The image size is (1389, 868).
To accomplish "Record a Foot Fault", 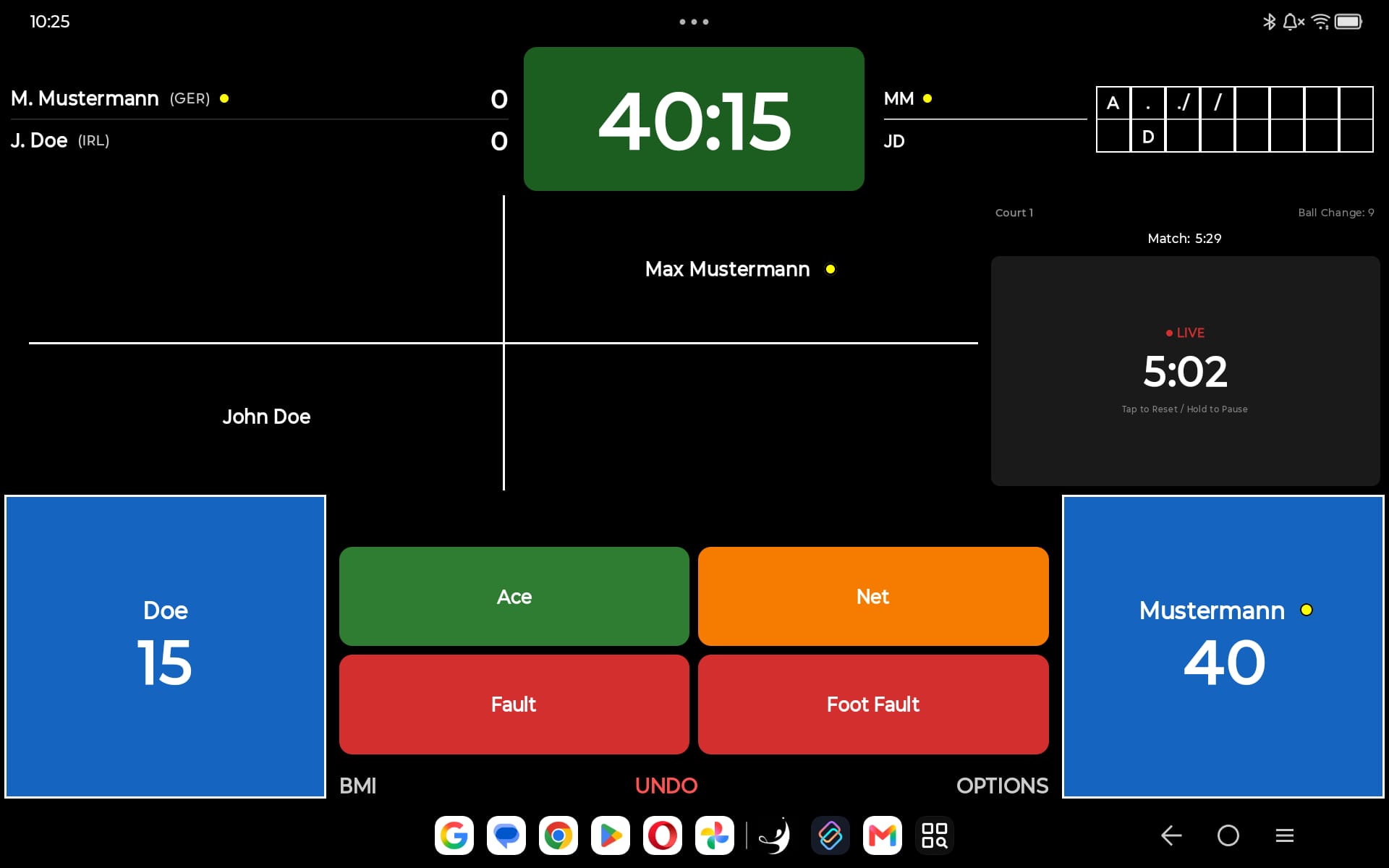I will (x=873, y=705).
